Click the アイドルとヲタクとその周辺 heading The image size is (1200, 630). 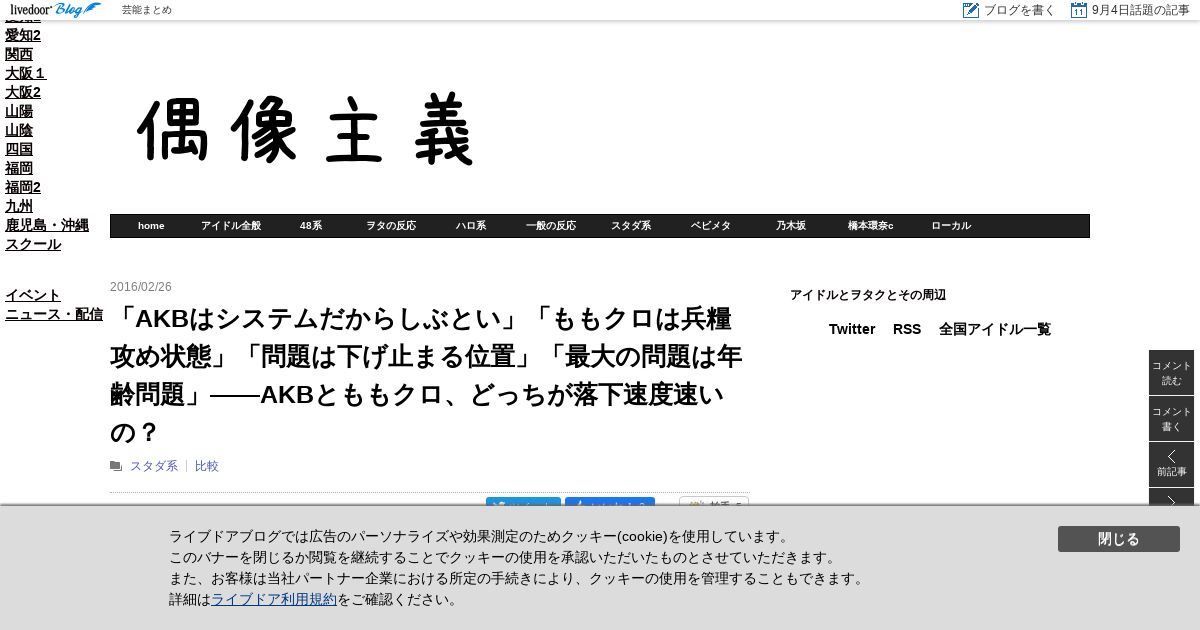click(x=868, y=295)
